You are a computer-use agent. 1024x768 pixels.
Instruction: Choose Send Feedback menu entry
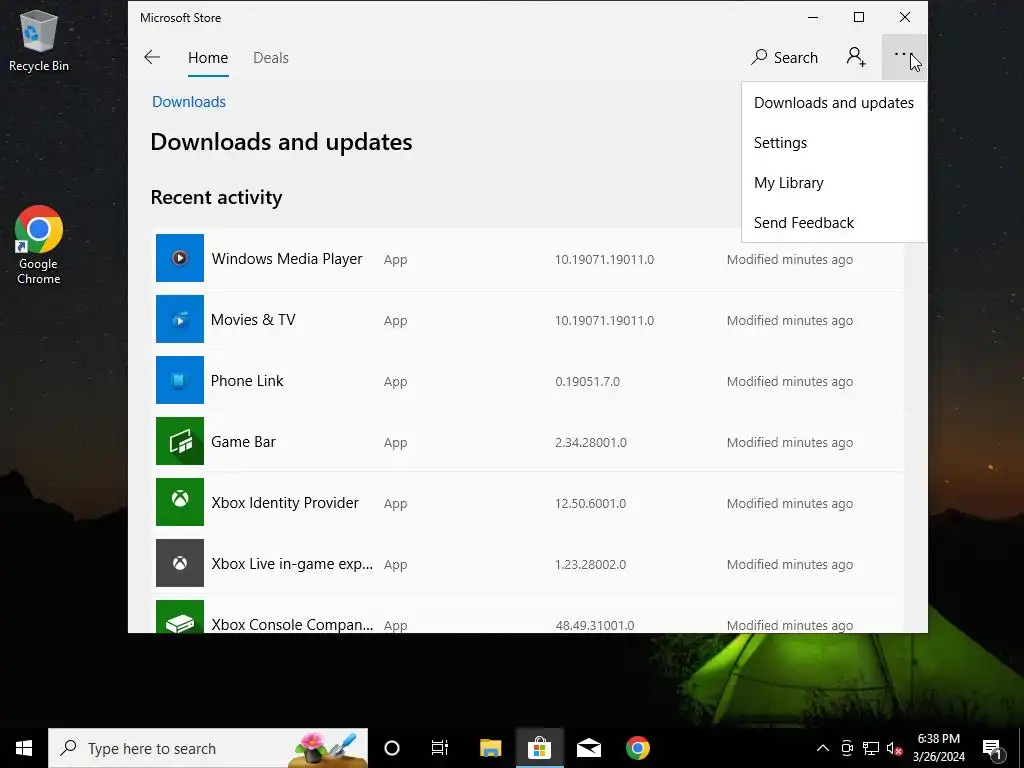click(834, 223)
